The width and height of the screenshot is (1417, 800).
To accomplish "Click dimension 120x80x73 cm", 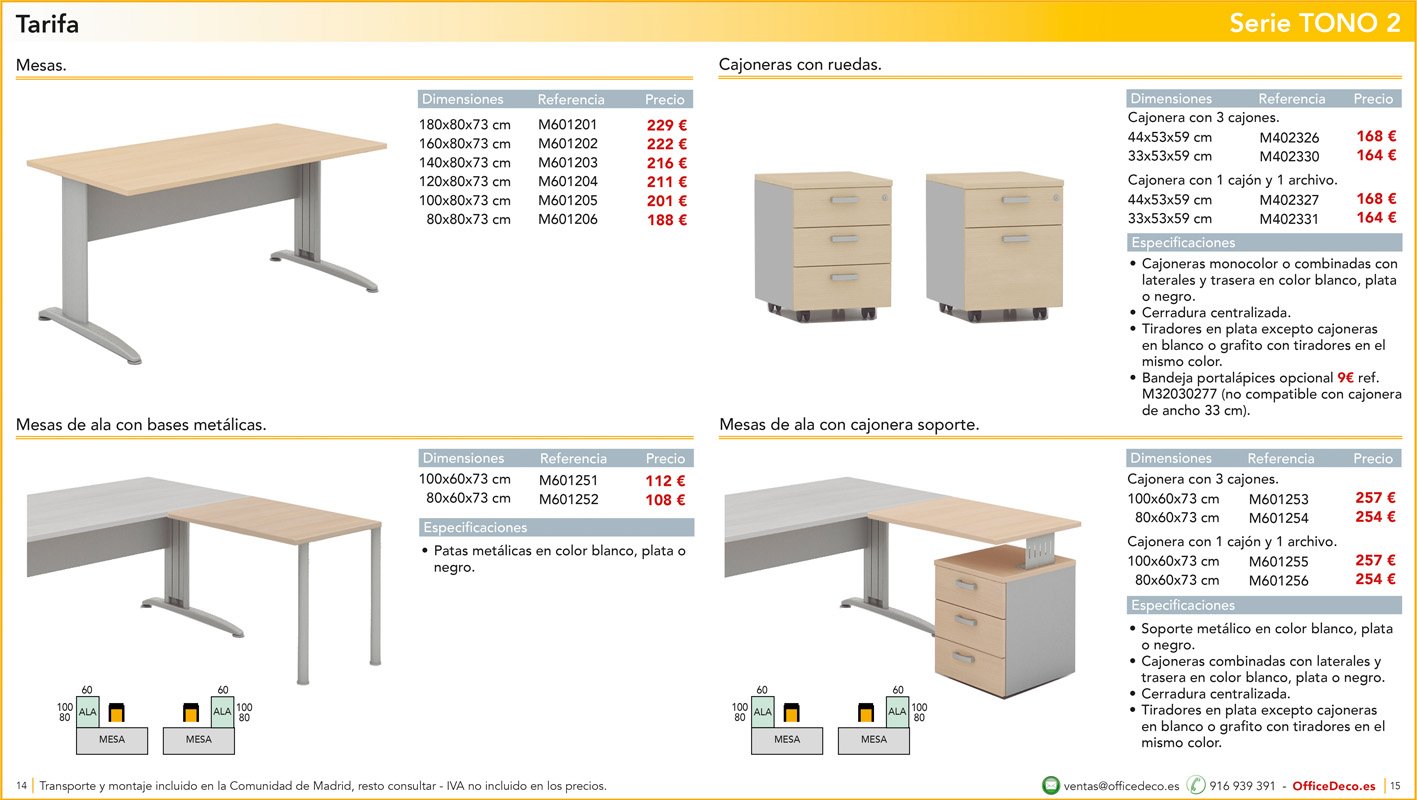I will pos(464,182).
